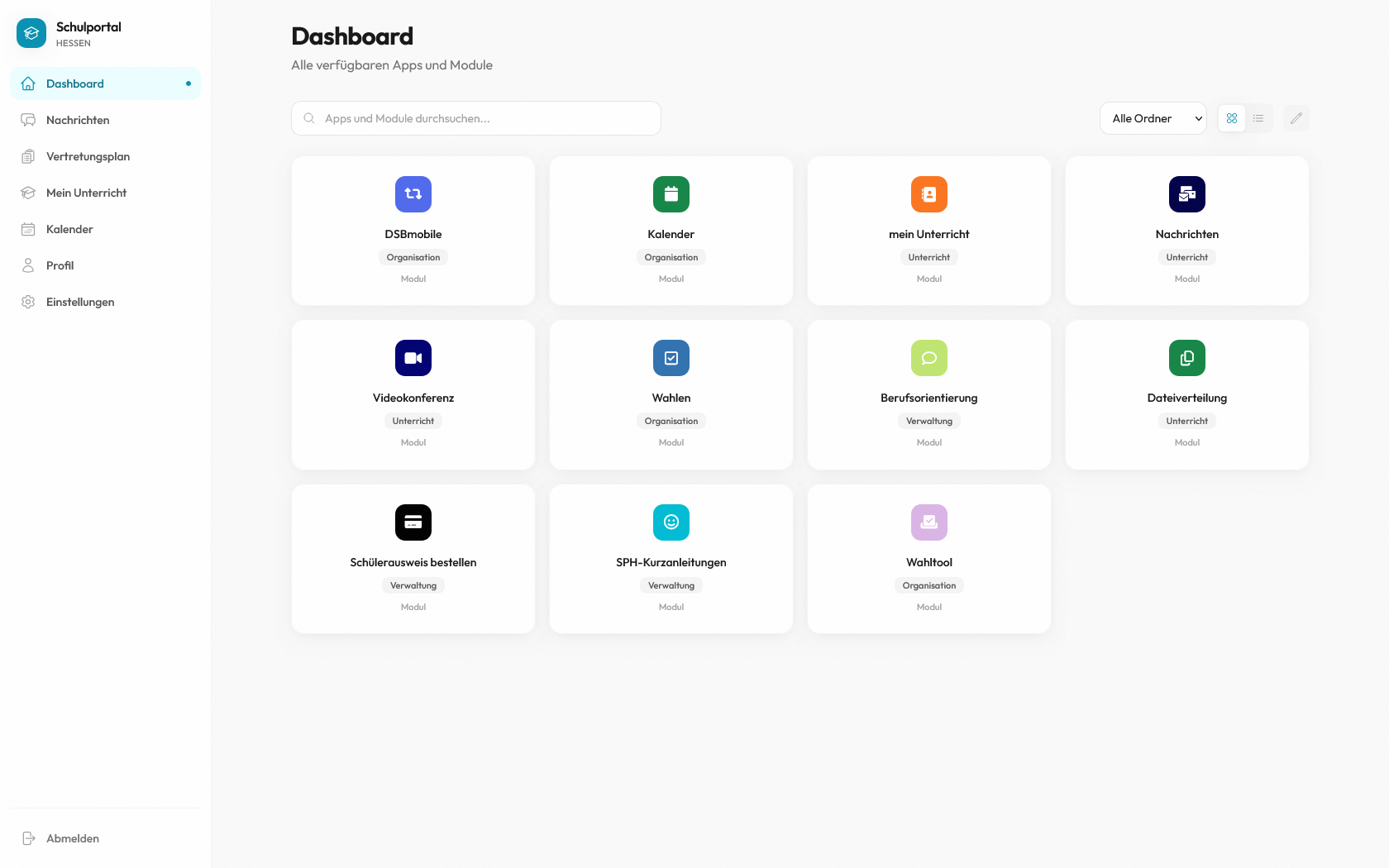This screenshot has width=1389, height=868.
Task: Click the Dateiverteilung card title
Action: click(1187, 398)
